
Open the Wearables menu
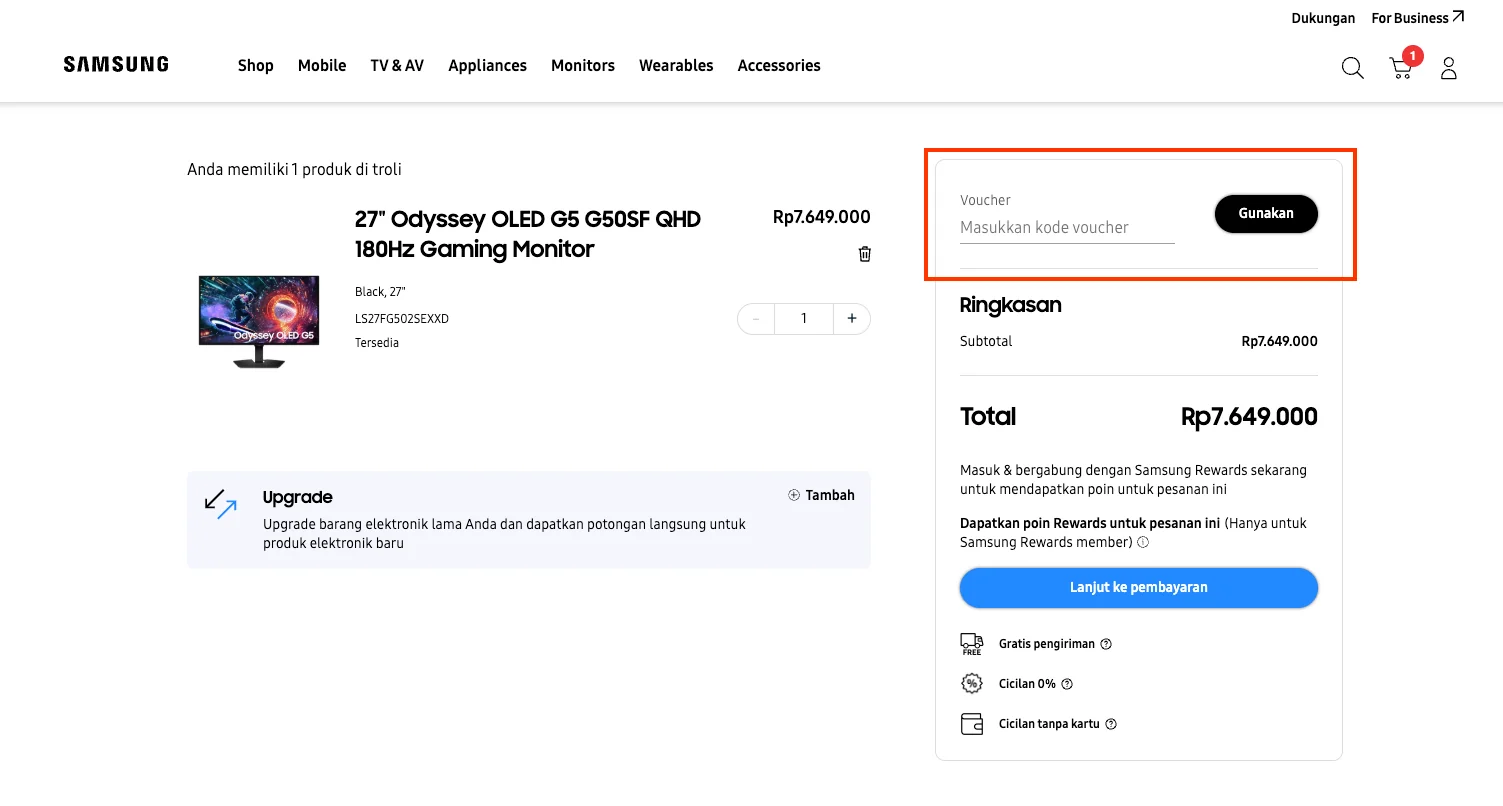tap(676, 65)
